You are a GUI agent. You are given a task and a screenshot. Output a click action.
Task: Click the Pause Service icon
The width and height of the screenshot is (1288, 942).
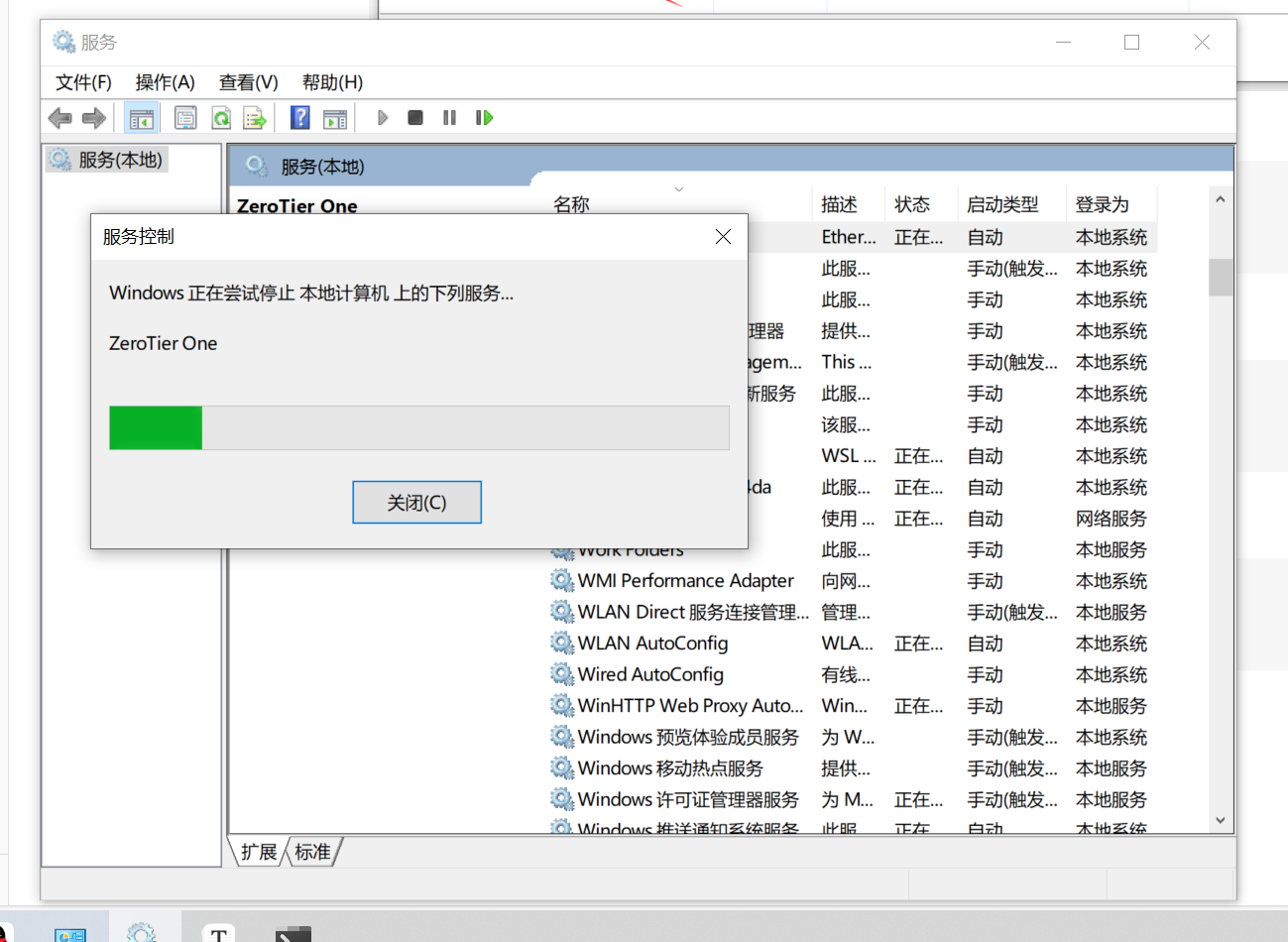[x=449, y=118]
